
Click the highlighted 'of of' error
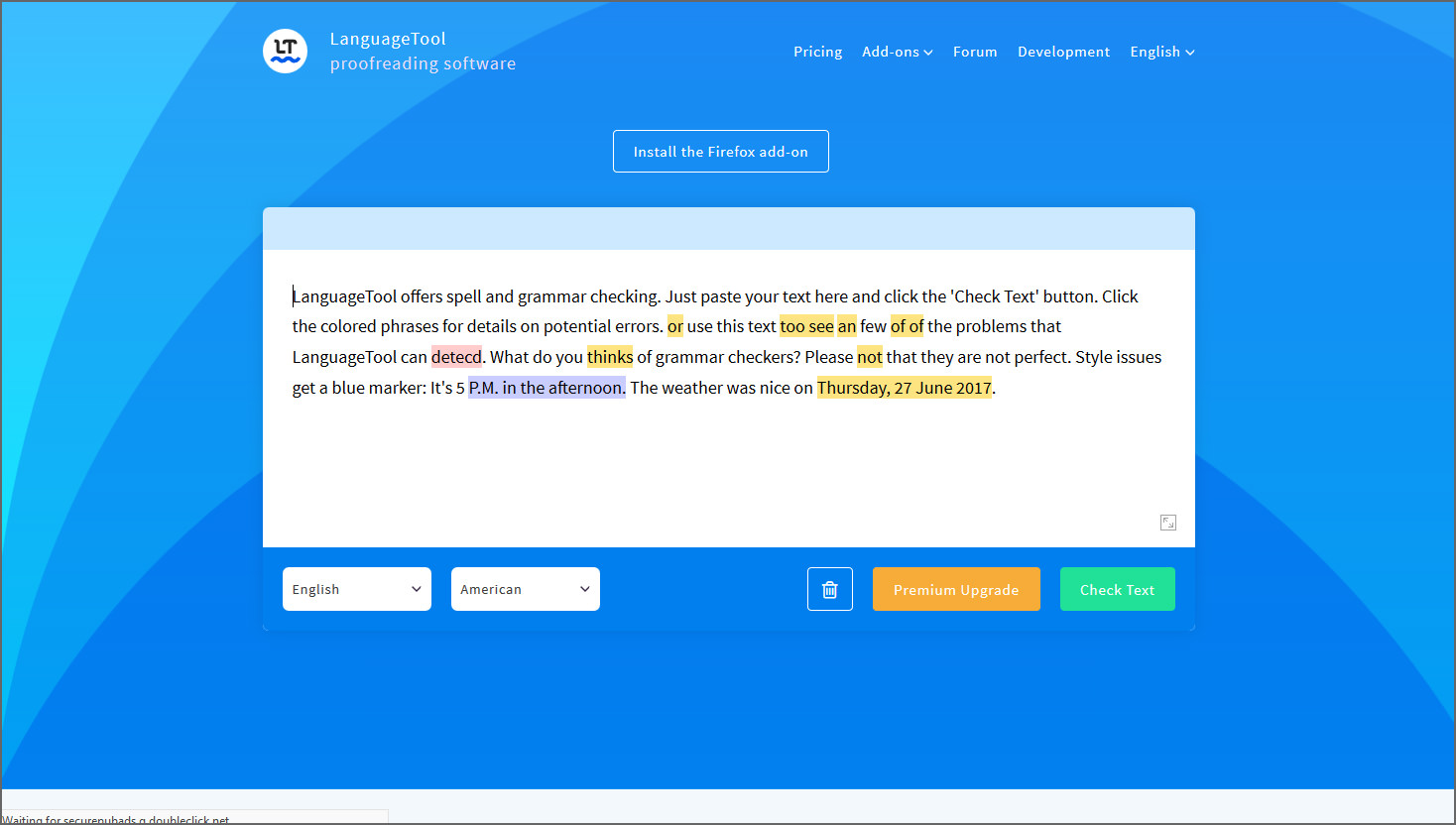tap(907, 326)
